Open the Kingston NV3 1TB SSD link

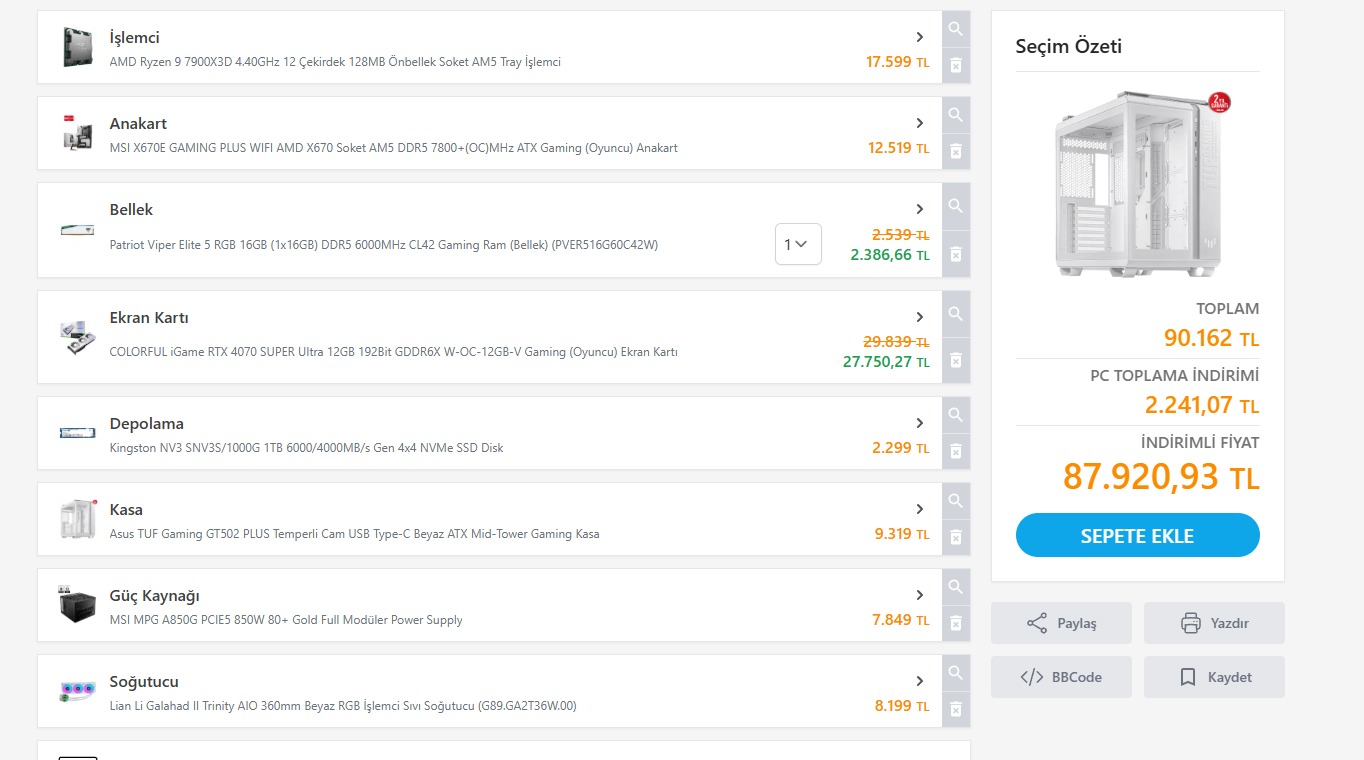click(x=306, y=448)
